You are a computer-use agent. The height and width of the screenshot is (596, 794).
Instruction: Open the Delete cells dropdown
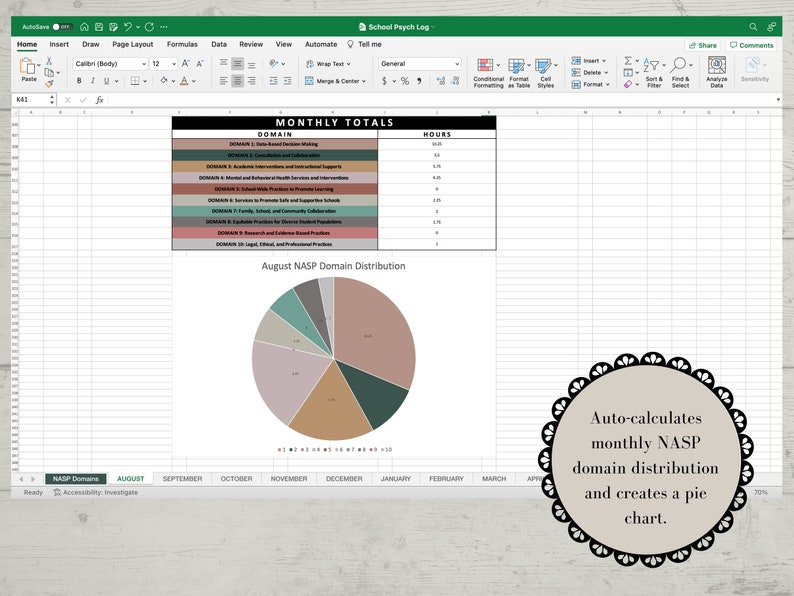point(590,72)
